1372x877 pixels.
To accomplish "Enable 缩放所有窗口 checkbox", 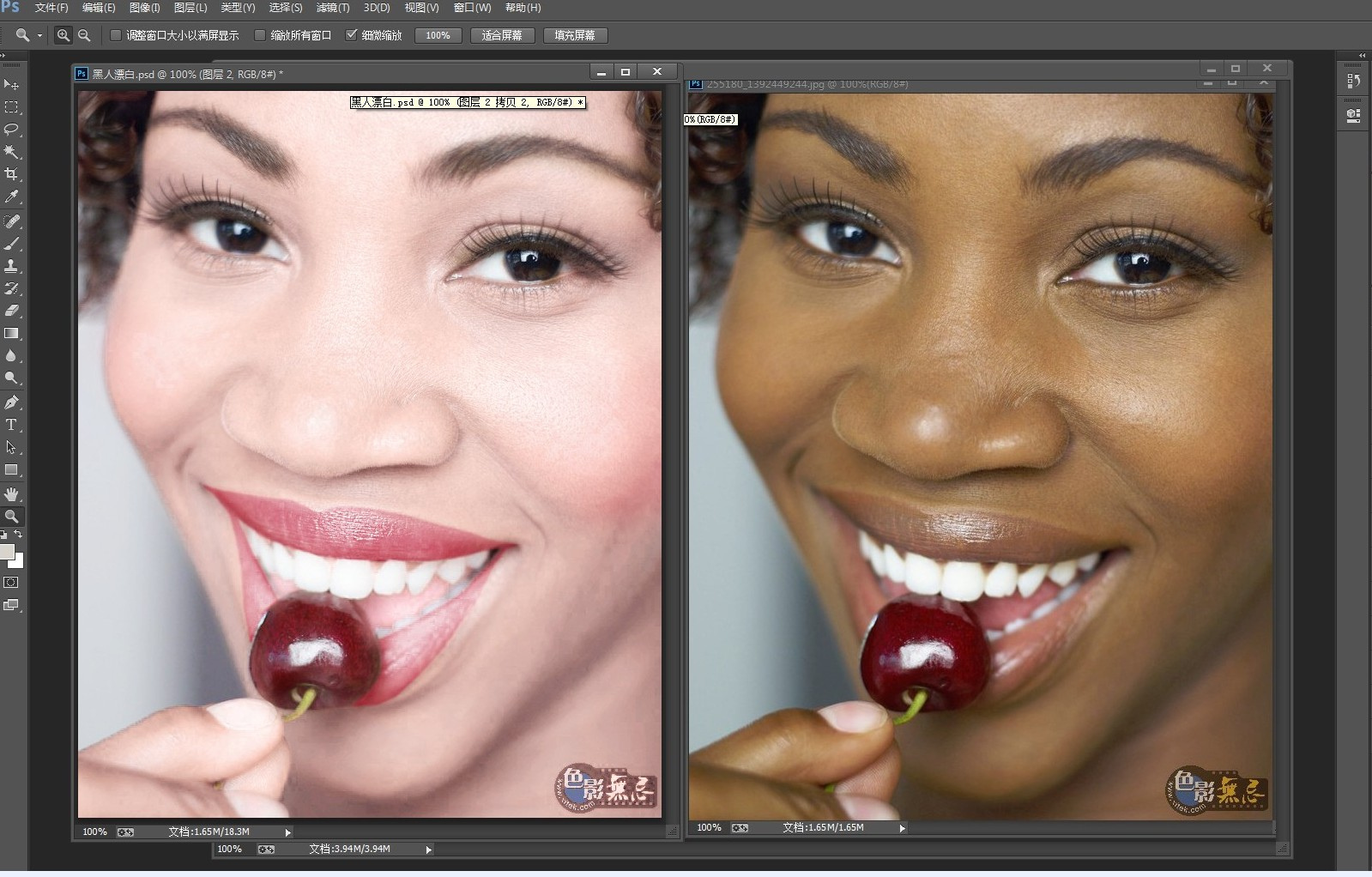I will click(260, 35).
